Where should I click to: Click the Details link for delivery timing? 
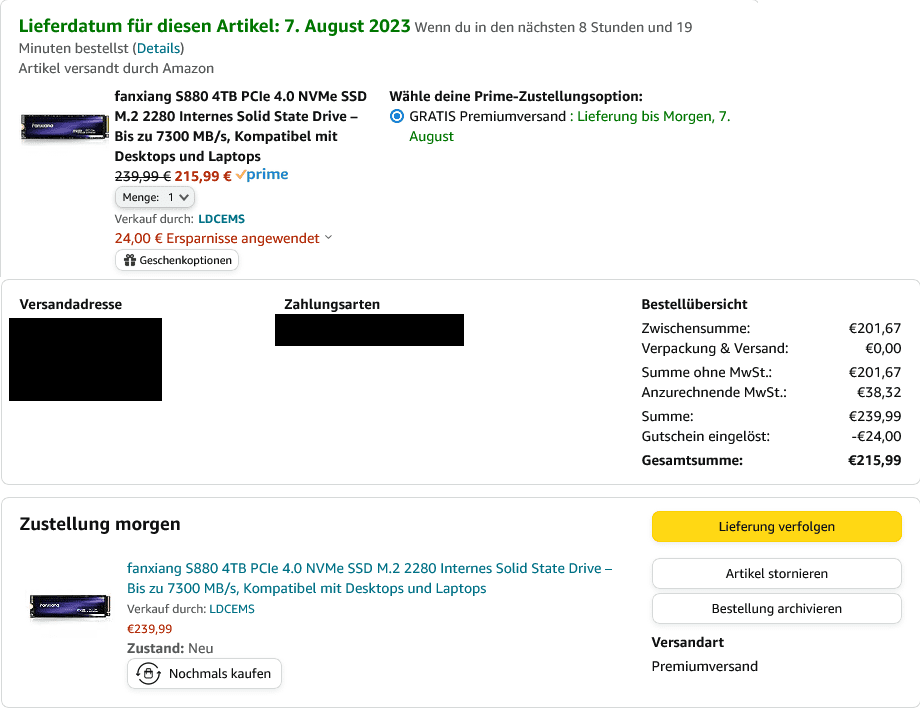click(160, 48)
